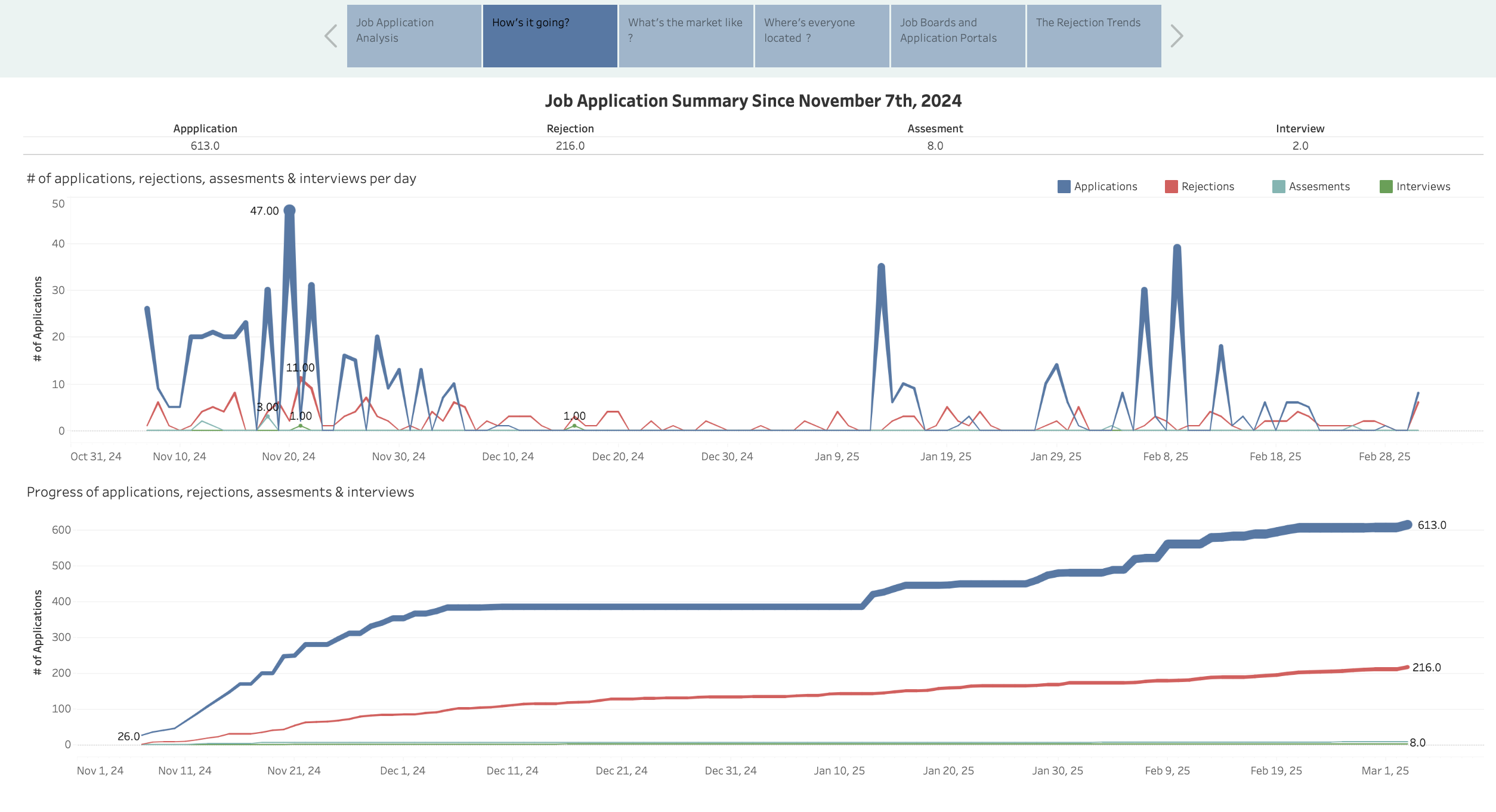Viewport: 1496px width, 812px height.
Task: Click the 47.00 peak data point
Action: coord(289,210)
